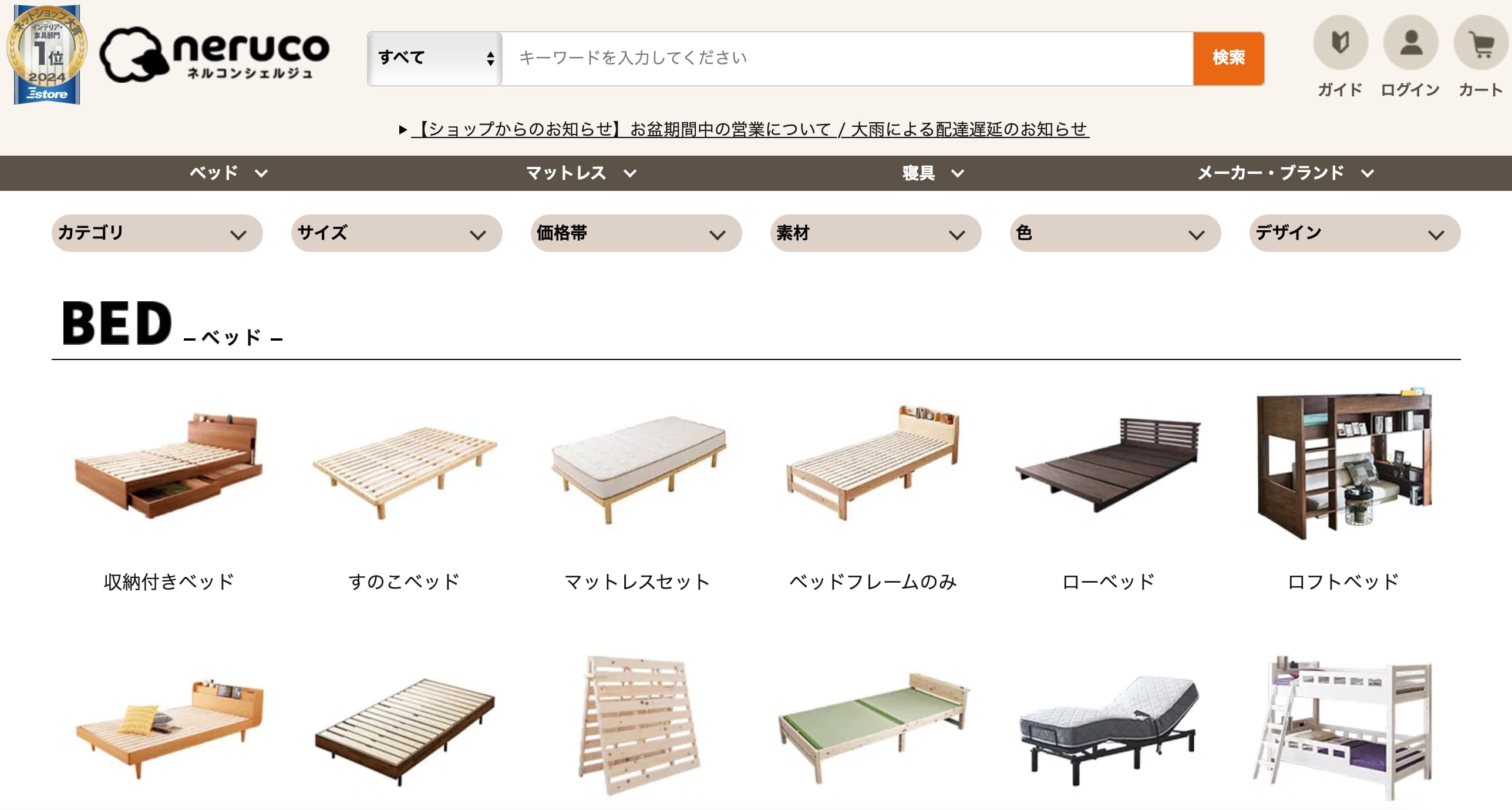Open the カート shopping cart icon

1480,42
